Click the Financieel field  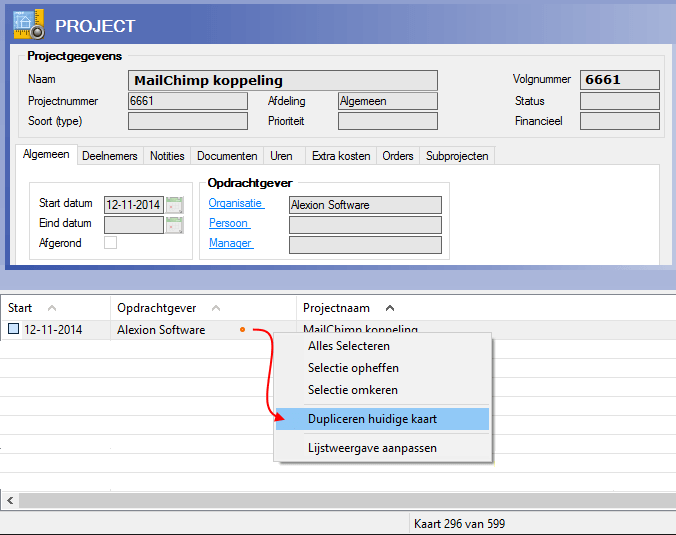click(x=620, y=121)
